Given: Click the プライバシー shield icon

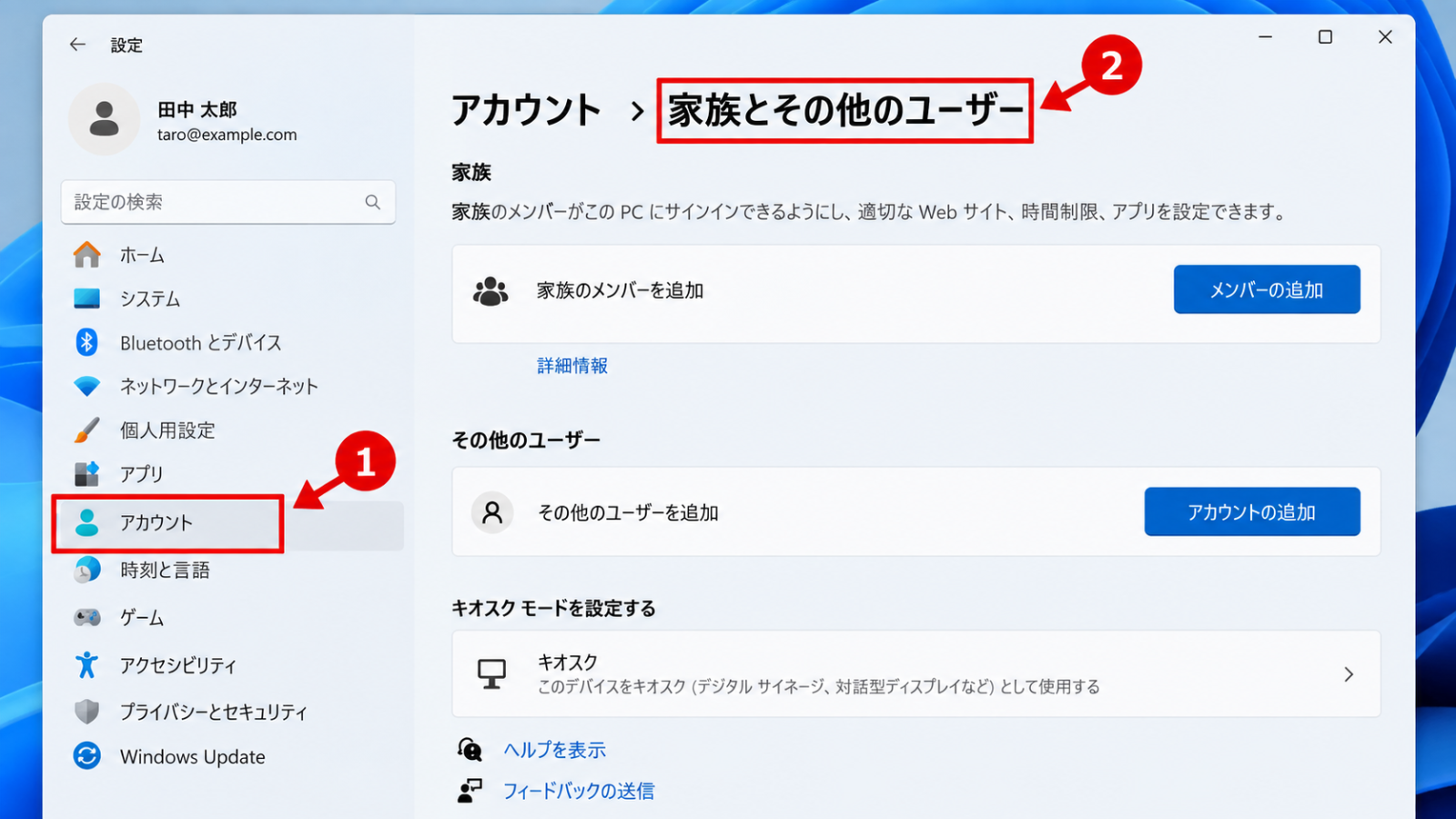Looking at the screenshot, I should click(x=87, y=711).
